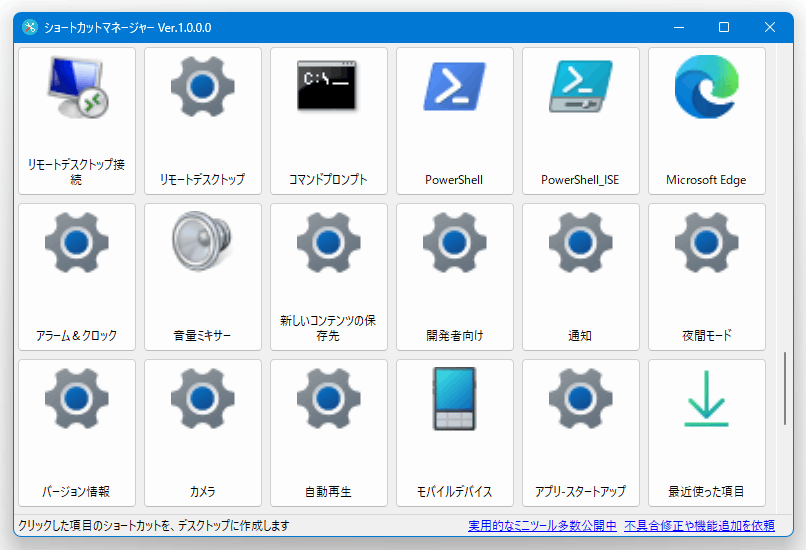This screenshot has height=550, width=806.
Task: Select the 通知 settings tile
Action: (580, 276)
